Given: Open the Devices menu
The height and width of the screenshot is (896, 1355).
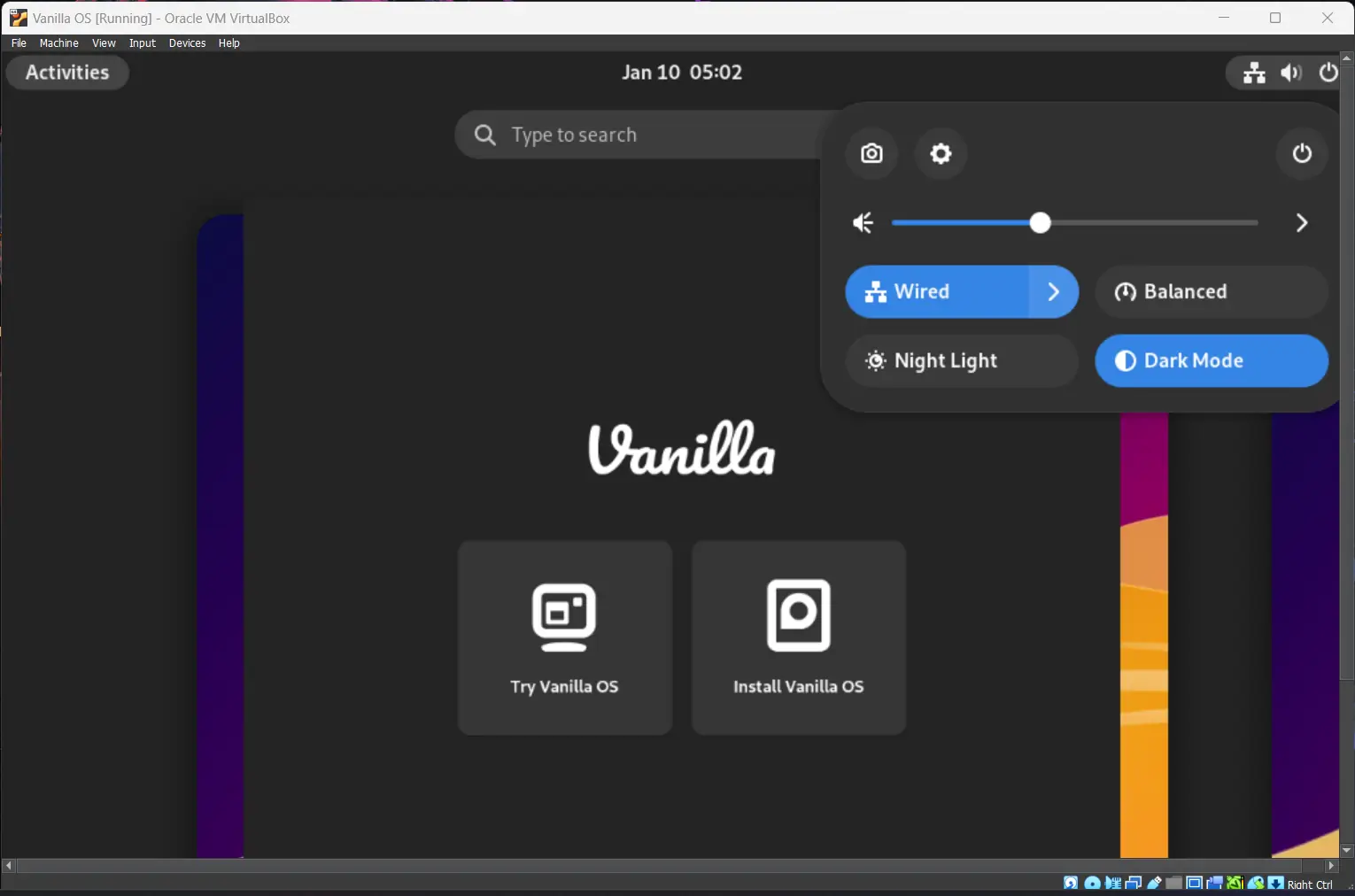Looking at the screenshot, I should [x=187, y=42].
